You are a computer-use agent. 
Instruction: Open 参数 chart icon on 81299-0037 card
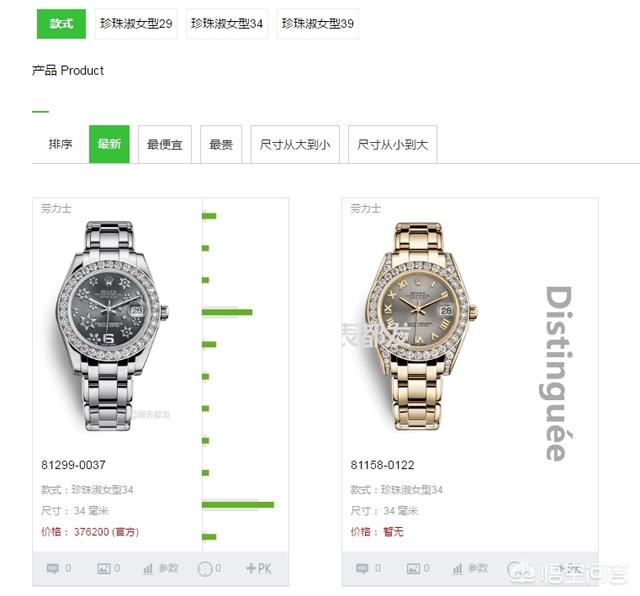click(148, 568)
